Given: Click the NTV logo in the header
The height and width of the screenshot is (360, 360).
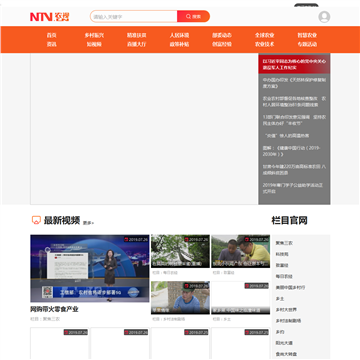Looking at the screenshot, I should click(50, 17).
